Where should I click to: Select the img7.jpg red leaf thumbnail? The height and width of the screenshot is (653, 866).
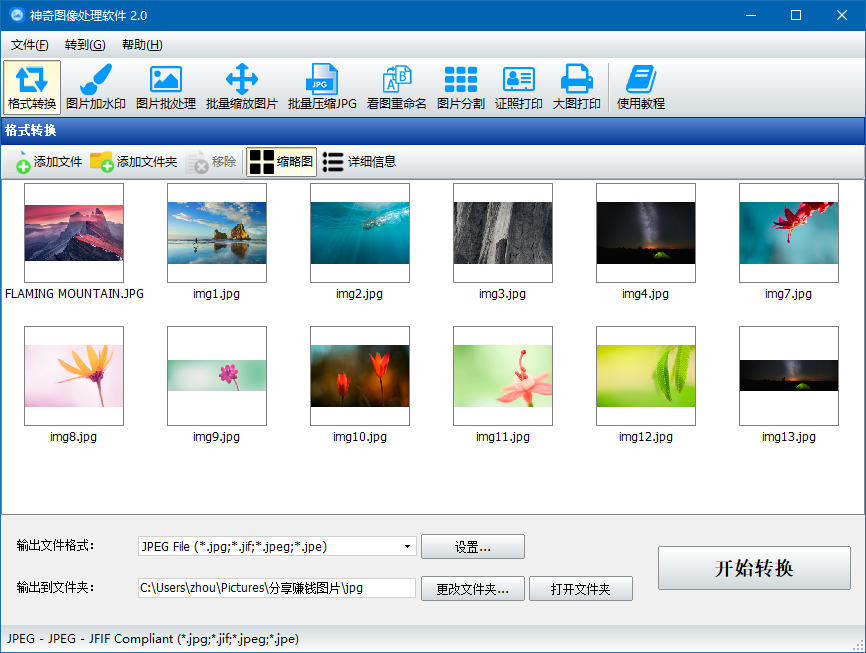tap(789, 233)
